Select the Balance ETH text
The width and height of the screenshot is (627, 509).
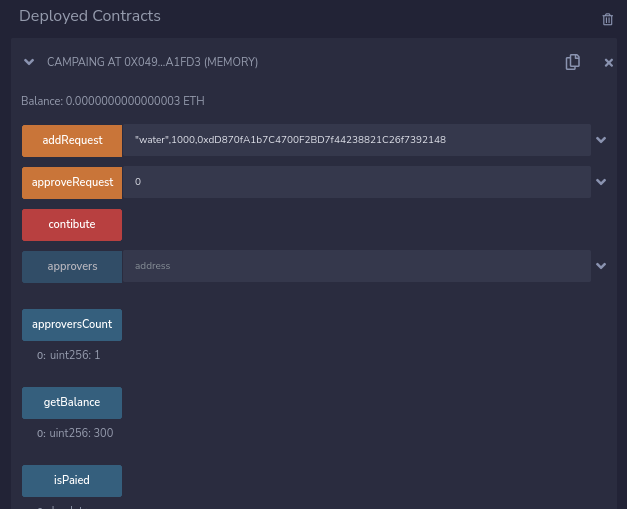[x=113, y=101]
